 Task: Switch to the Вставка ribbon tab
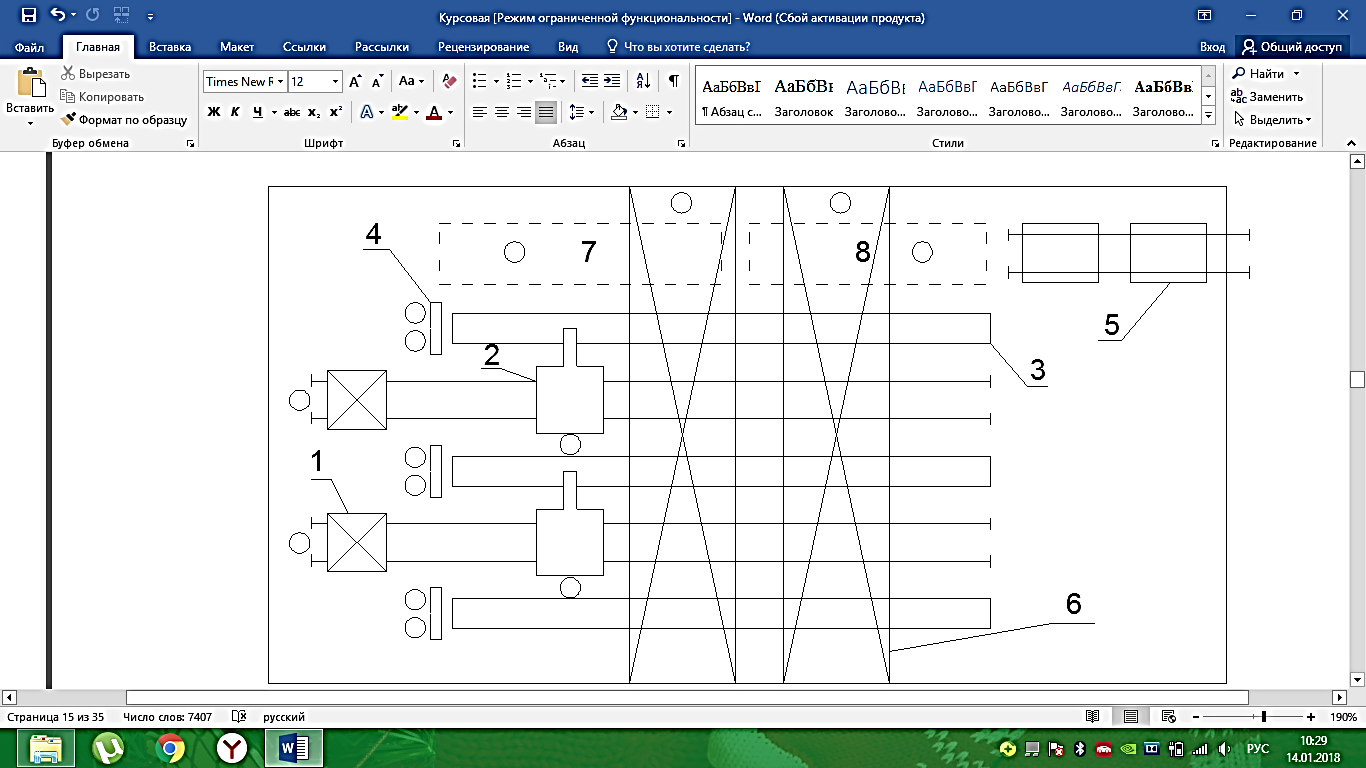[170, 47]
